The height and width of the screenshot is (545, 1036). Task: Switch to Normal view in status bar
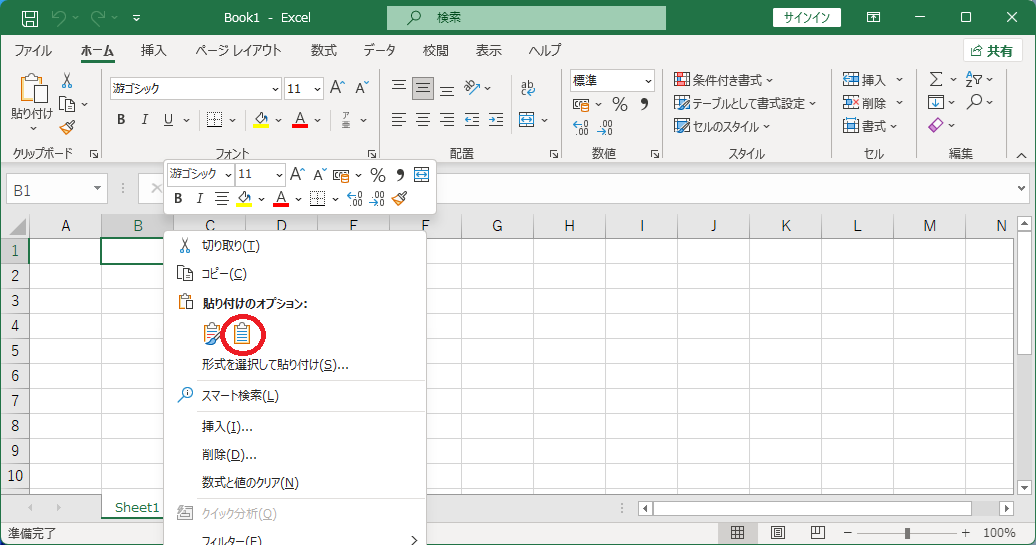[x=738, y=532]
